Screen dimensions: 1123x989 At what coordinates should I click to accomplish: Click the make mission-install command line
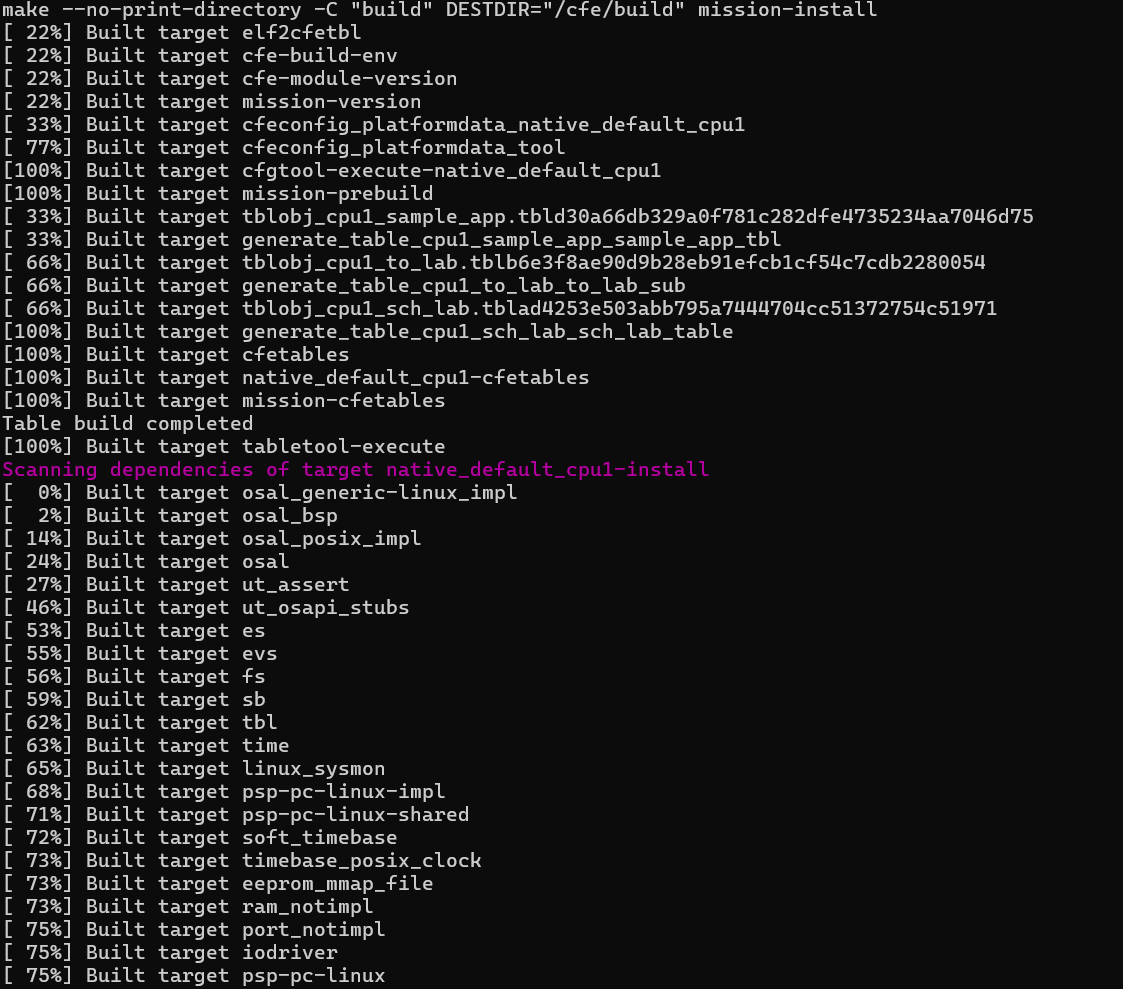440,10
